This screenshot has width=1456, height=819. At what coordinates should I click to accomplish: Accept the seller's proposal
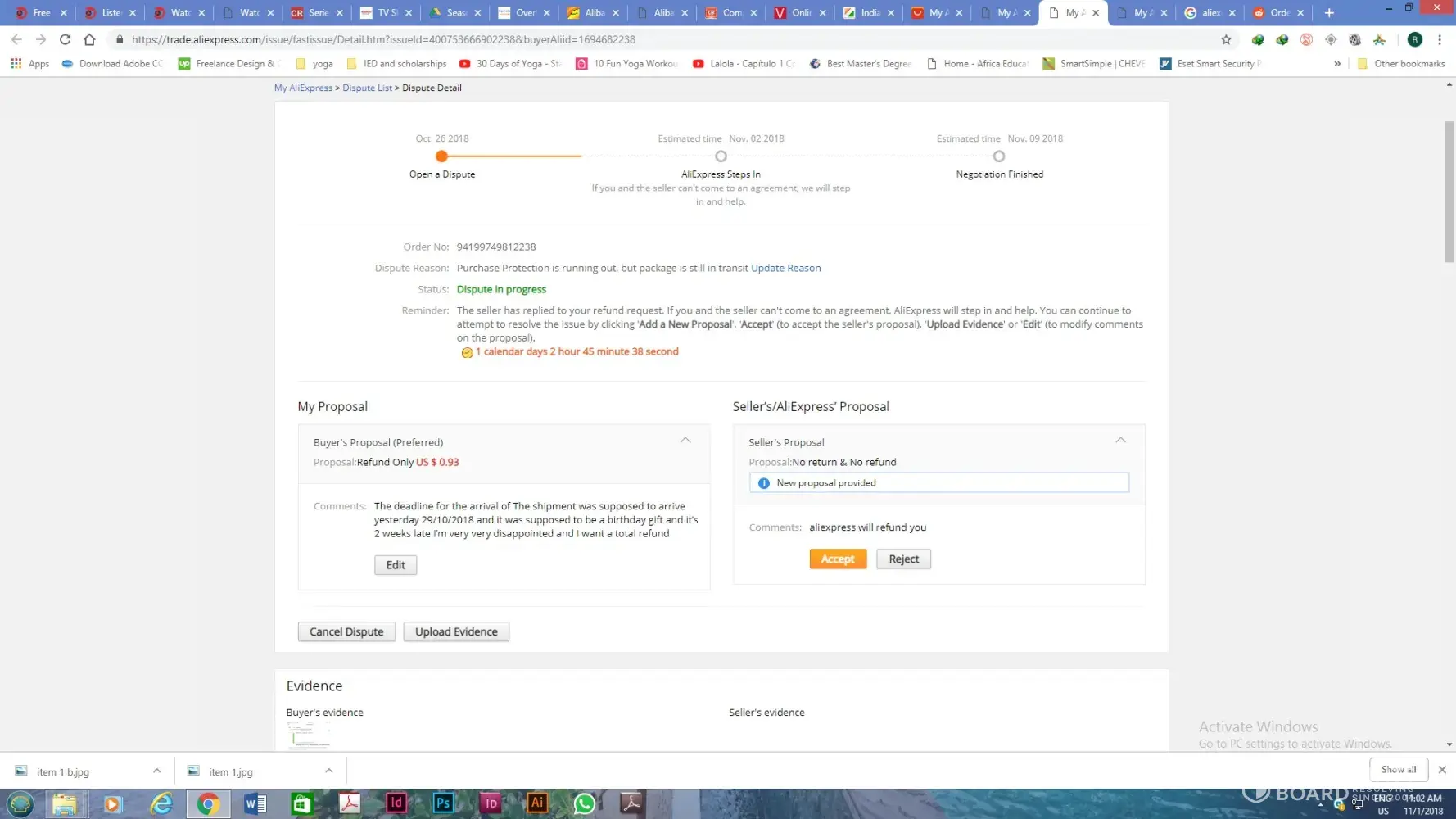(x=838, y=559)
